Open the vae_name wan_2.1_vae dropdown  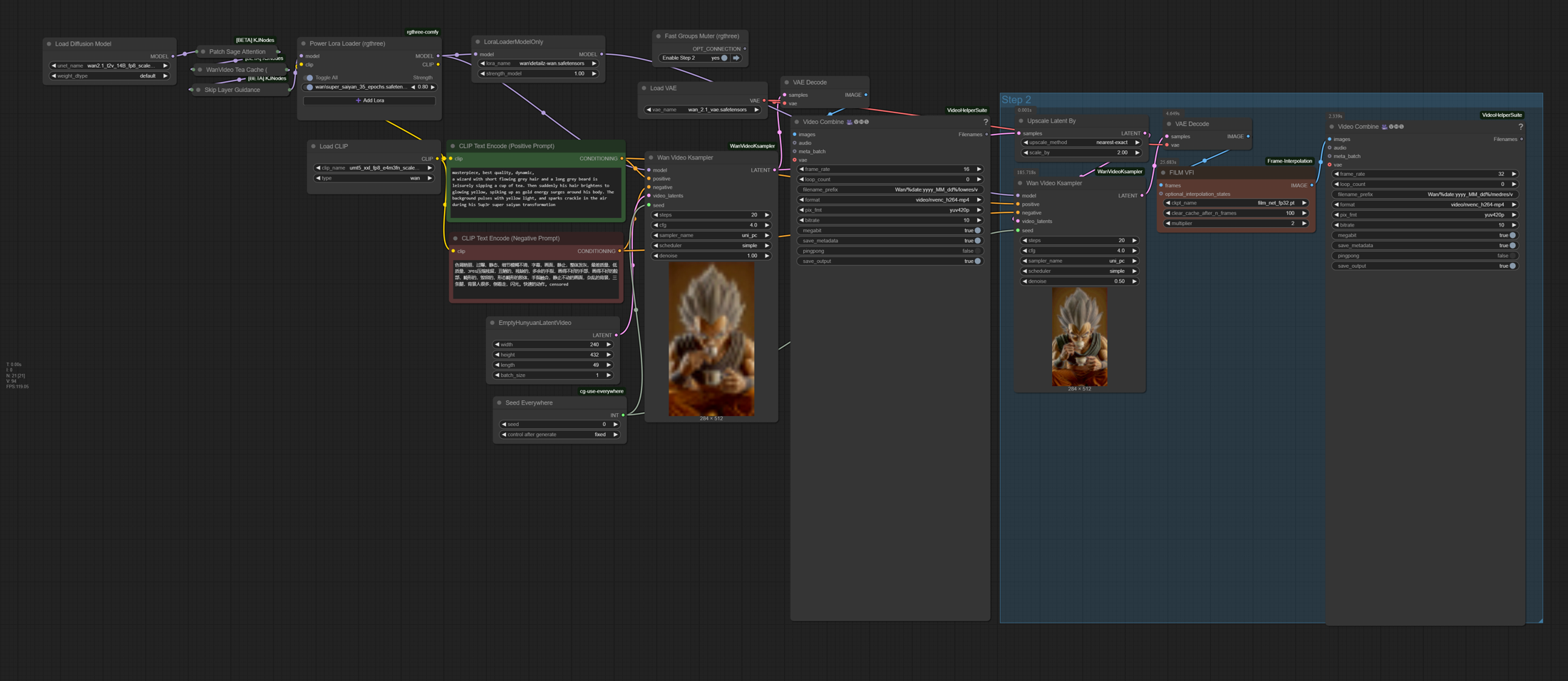pyautogui.click(x=703, y=110)
